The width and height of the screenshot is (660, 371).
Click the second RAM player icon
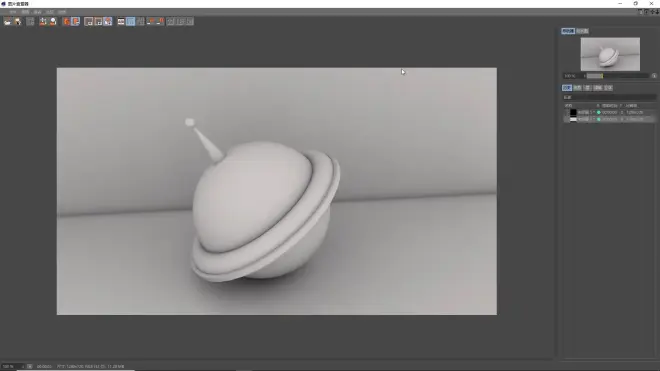160,21
